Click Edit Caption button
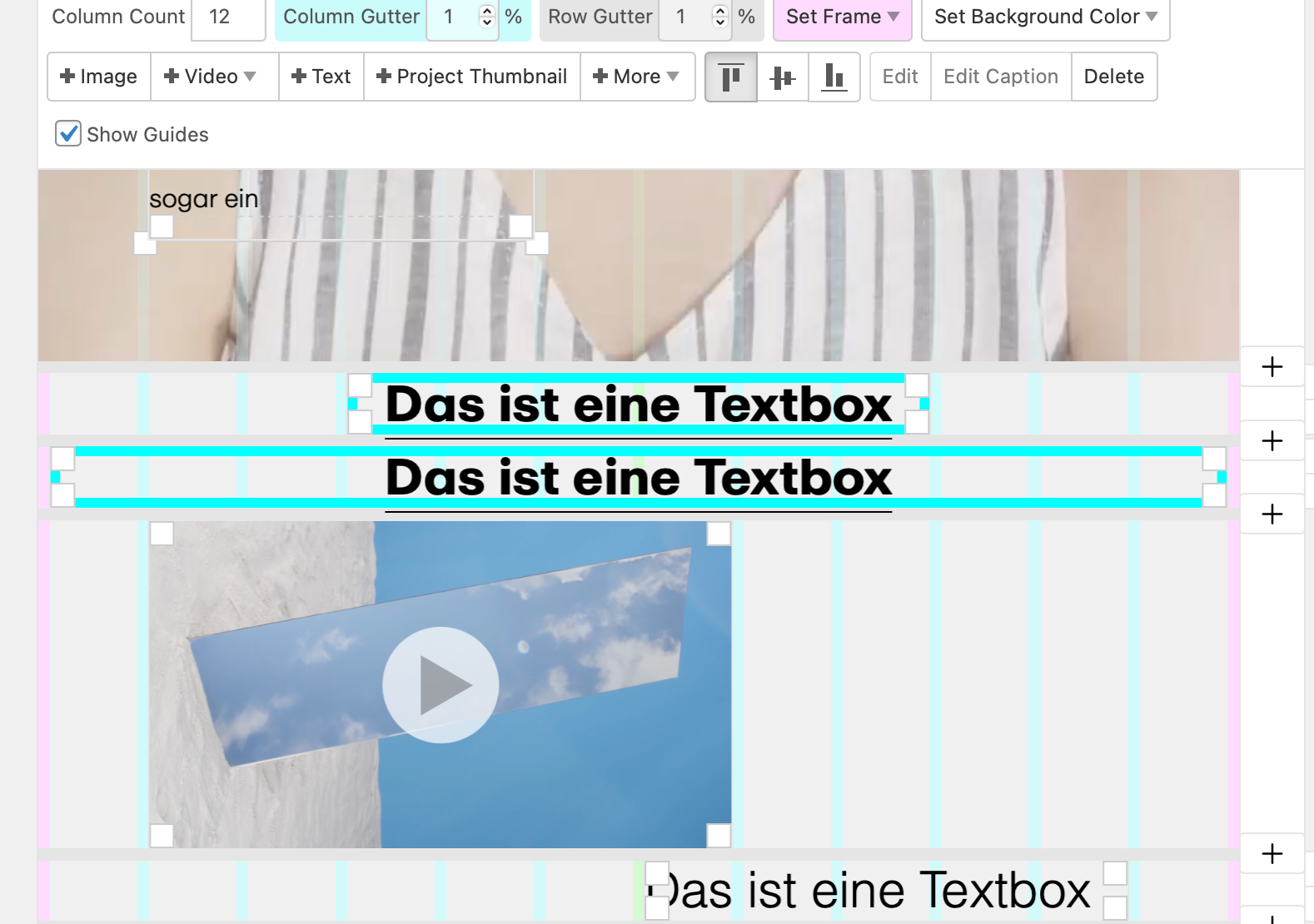 (x=1000, y=77)
